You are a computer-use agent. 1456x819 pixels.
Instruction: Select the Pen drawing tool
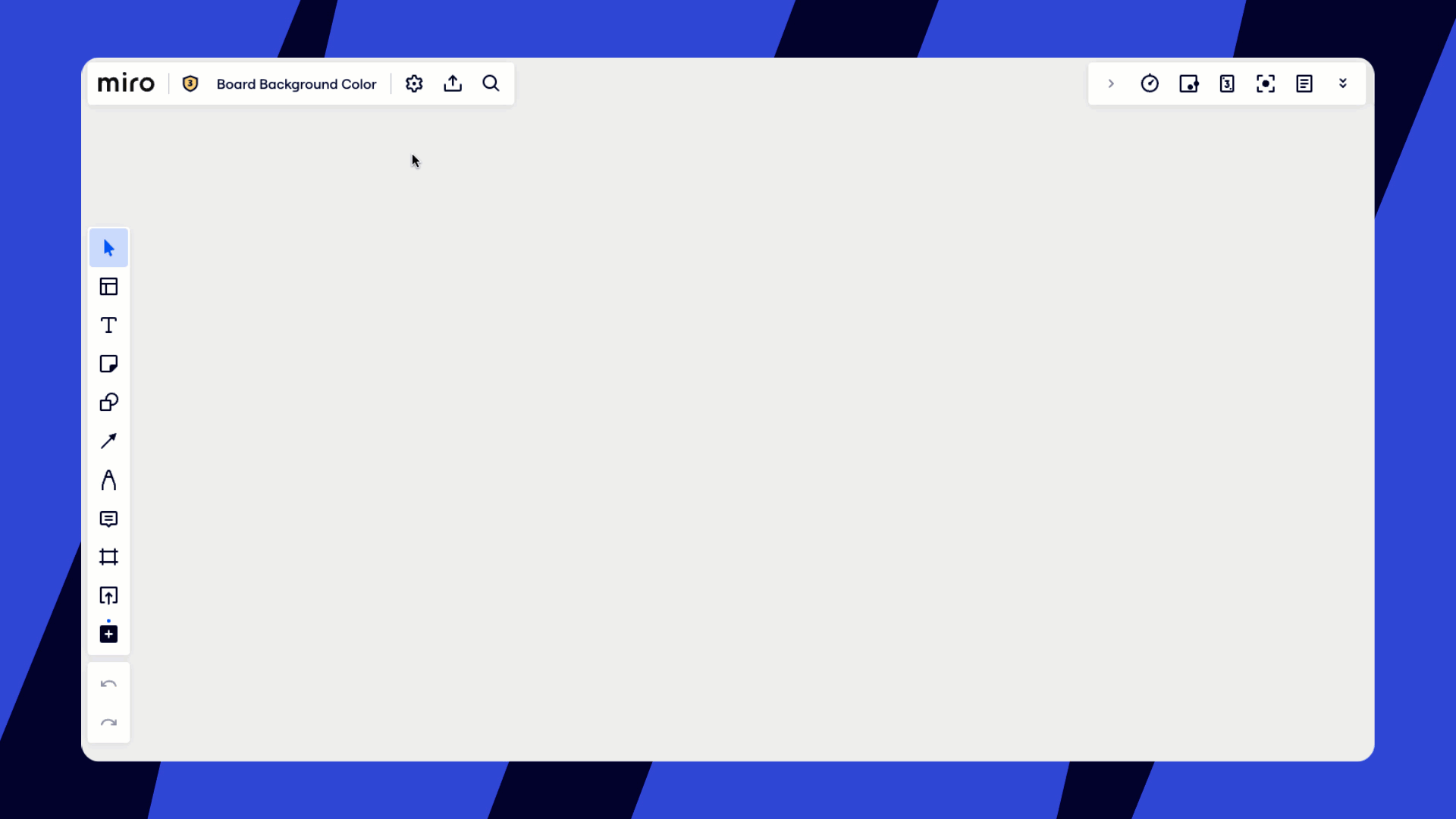[x=108, y=480]
